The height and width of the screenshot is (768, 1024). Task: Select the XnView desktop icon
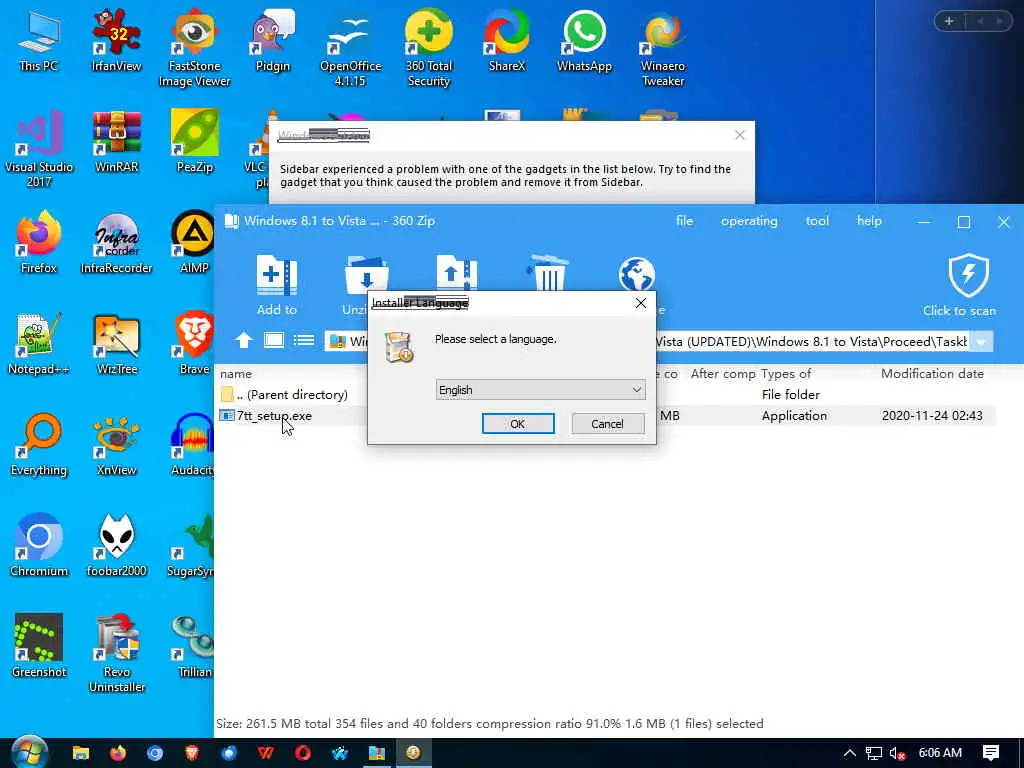(x=116, y=445)
